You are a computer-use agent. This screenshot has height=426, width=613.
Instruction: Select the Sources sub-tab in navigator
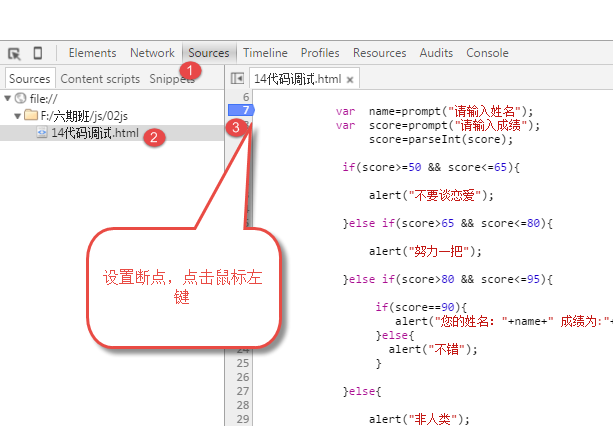pyautogui.click(x=30, y=79)
